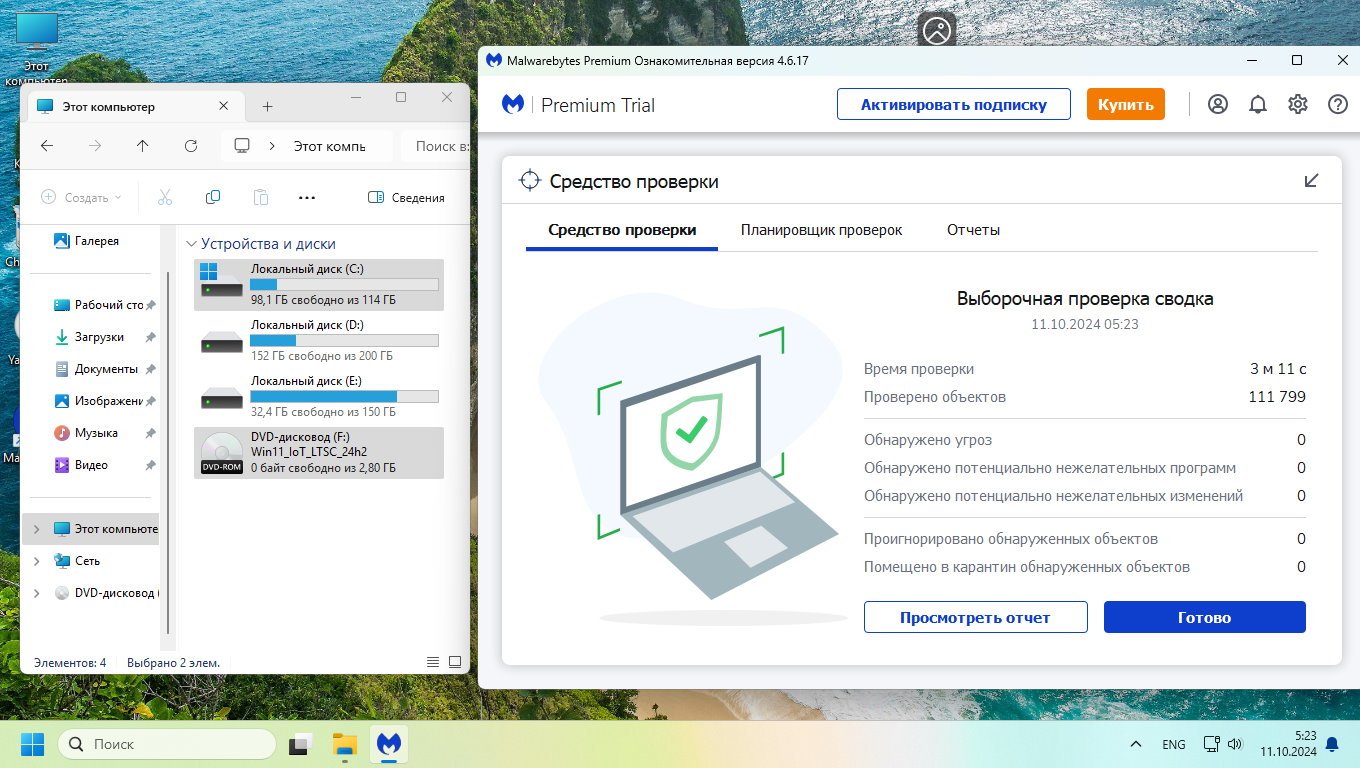1360x768 pixels.
Task: Click File Explorer icon on the taskbar
Action: 345,744
